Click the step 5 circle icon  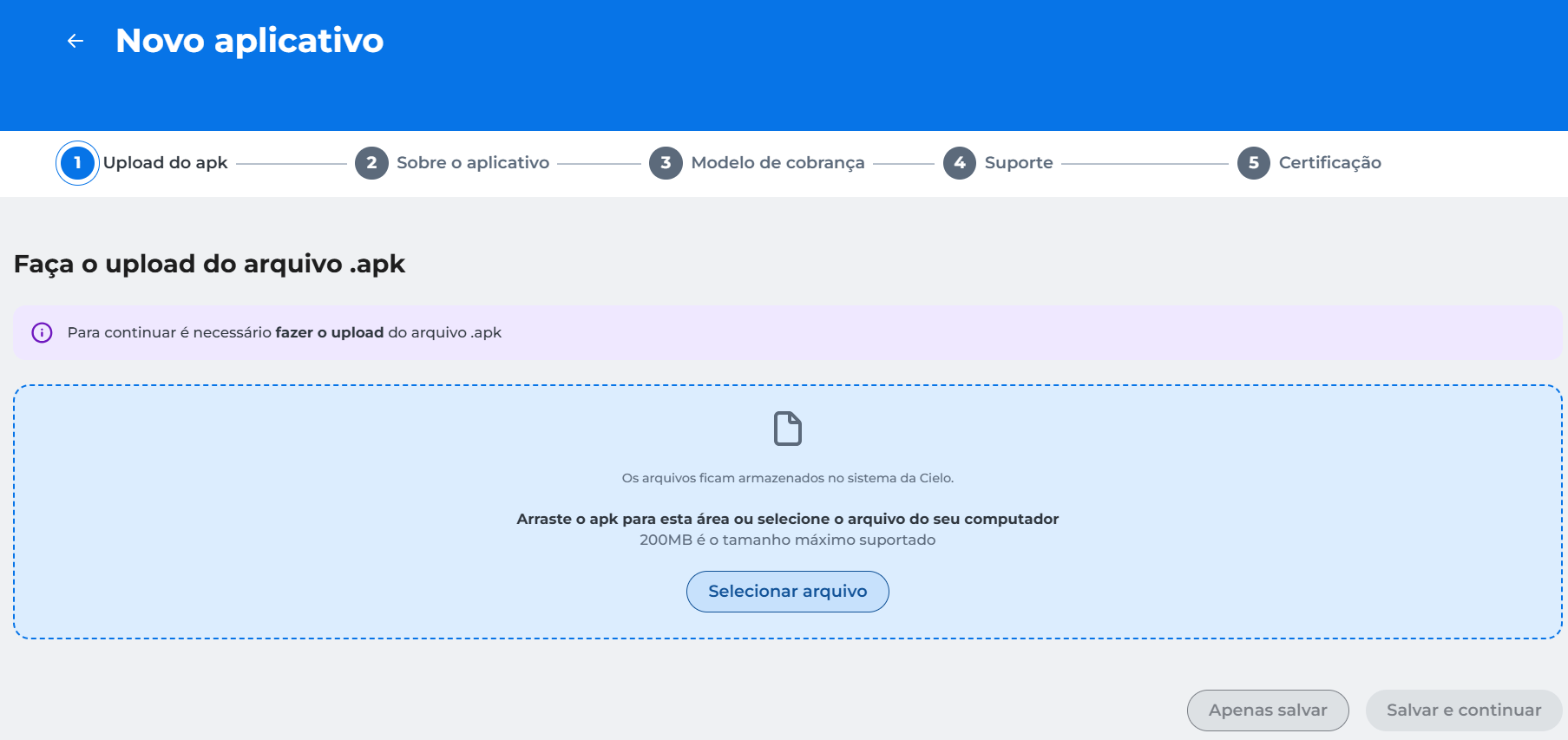[1254, 163]
